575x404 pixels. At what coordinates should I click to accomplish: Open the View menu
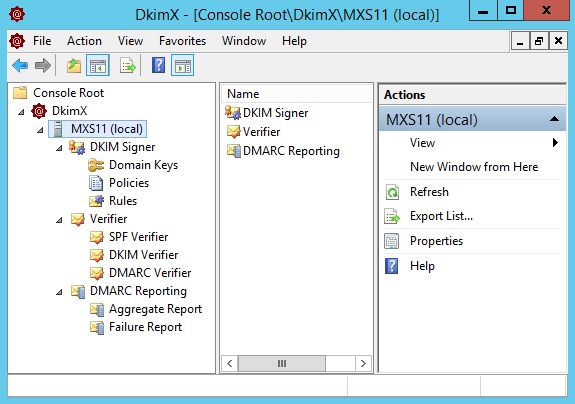pyautogui.click(x=130, y=41)
